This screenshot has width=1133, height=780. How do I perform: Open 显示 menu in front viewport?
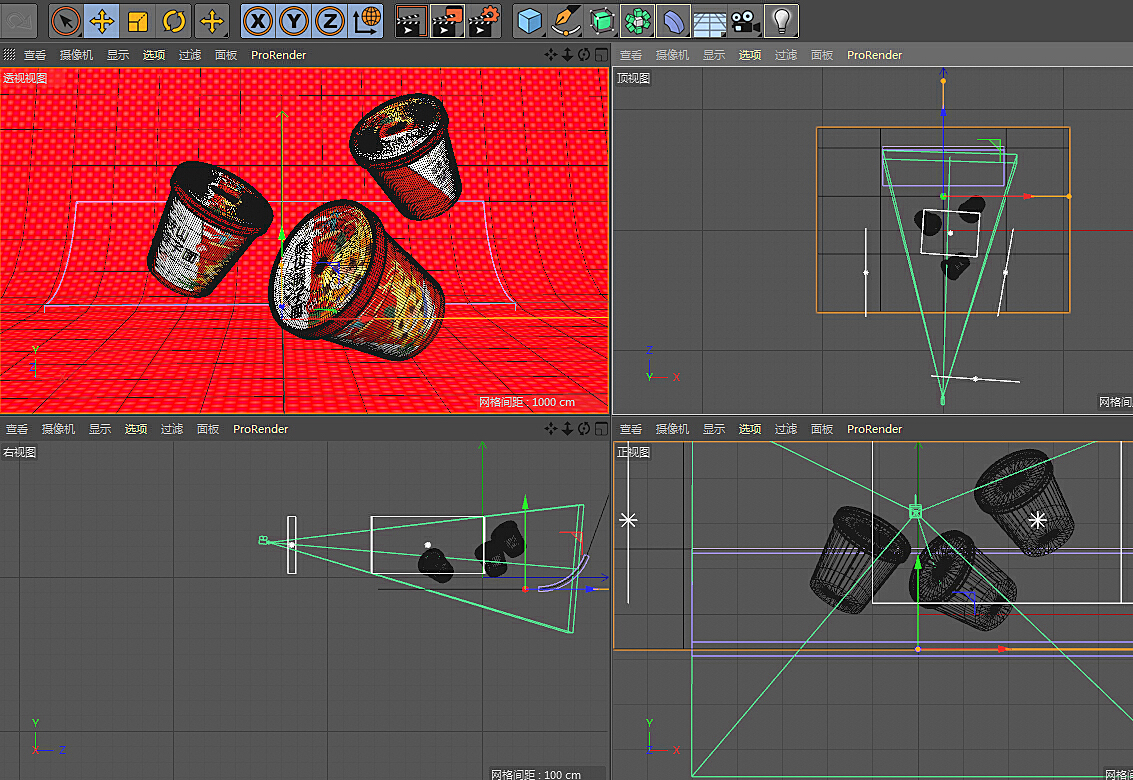pos(714,429)
